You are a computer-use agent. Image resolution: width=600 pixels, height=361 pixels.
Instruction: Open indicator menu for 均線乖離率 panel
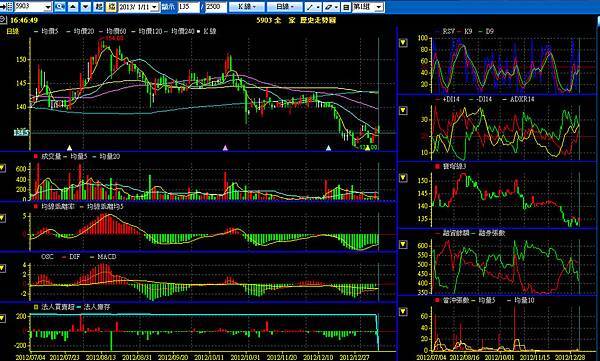pyautogui.click(x=3, y=218)
